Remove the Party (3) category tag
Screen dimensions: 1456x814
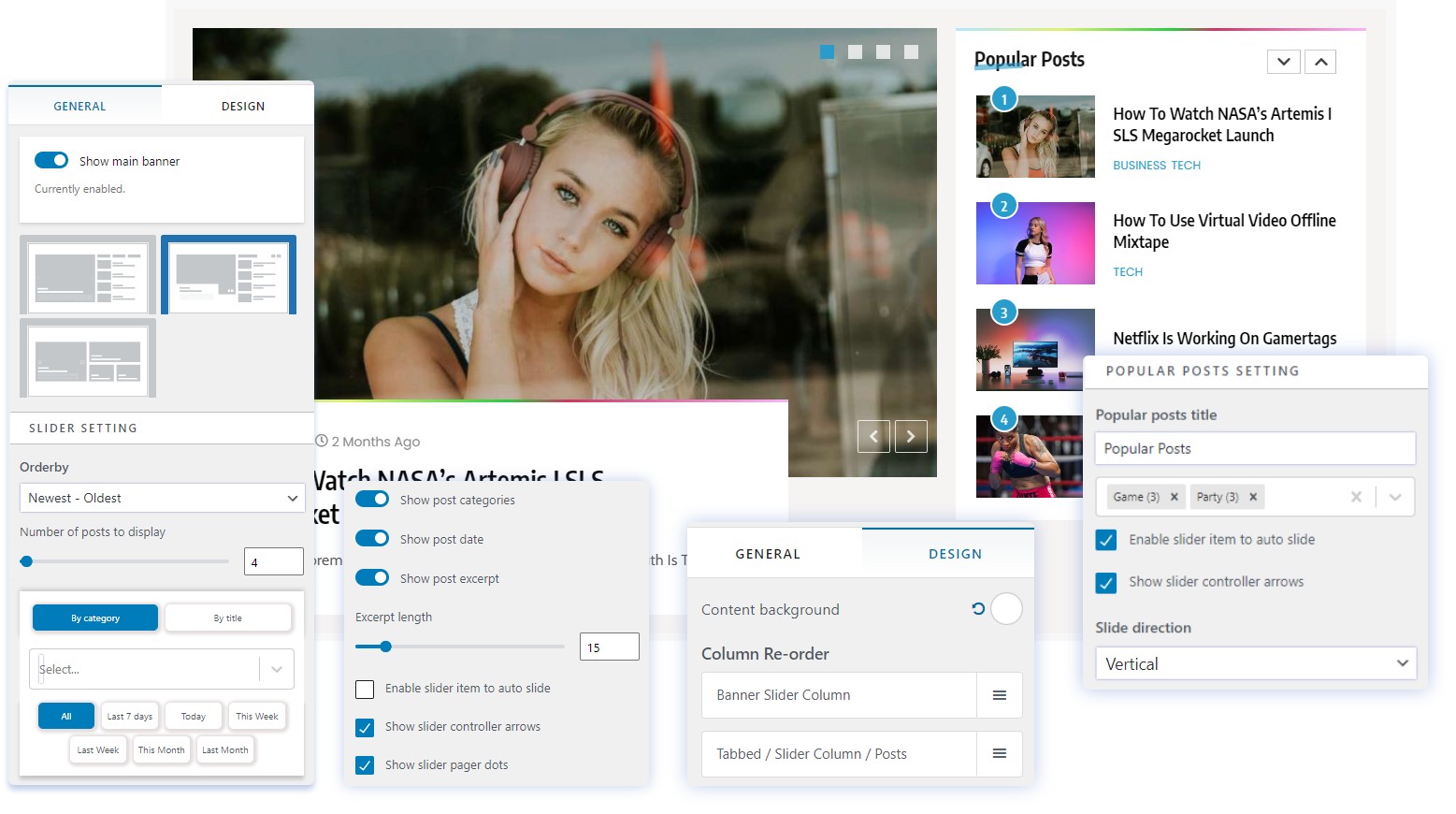coord(1253,497)
